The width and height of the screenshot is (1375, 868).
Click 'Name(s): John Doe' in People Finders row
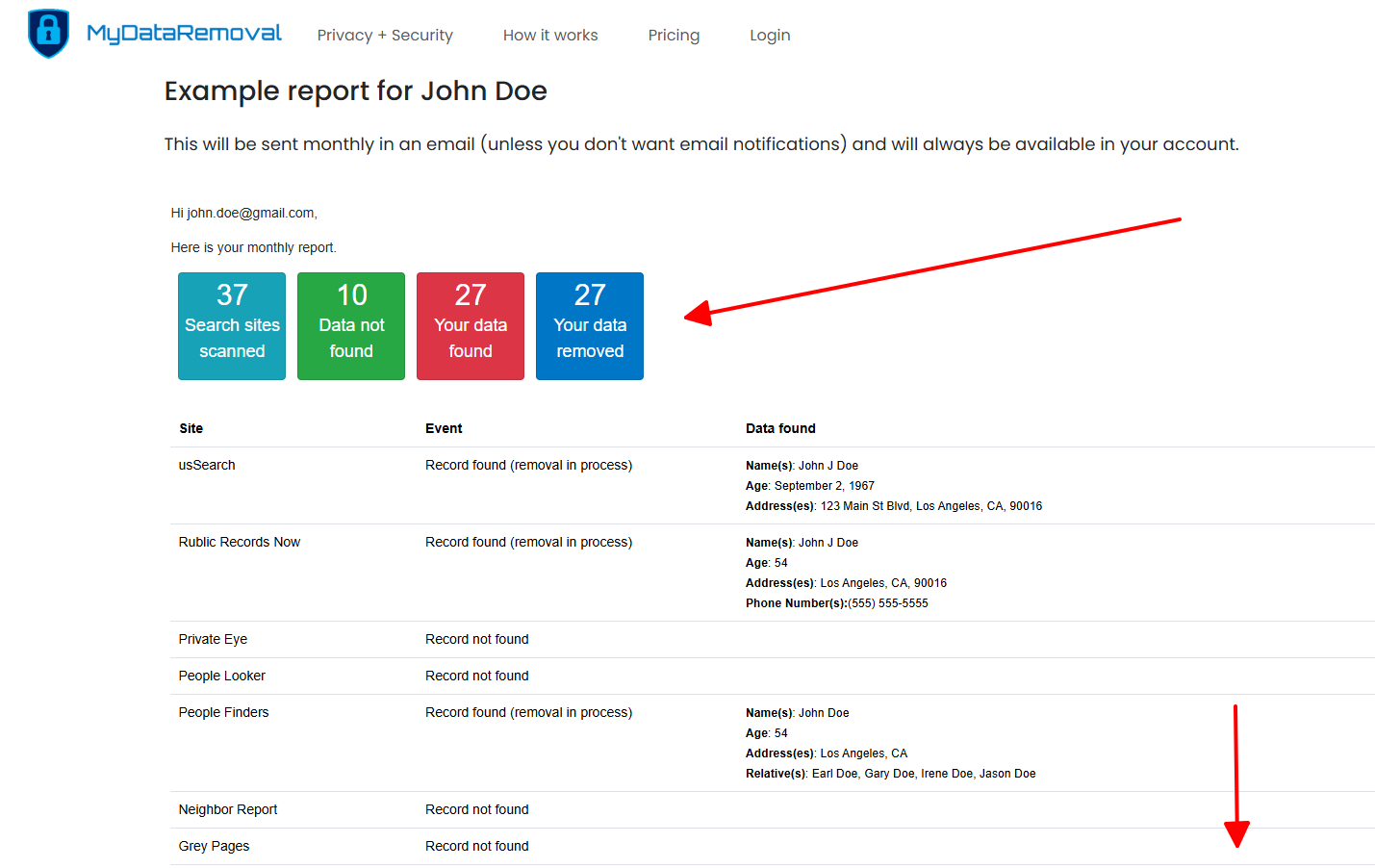pyautogui.click(x=798, y=714)
